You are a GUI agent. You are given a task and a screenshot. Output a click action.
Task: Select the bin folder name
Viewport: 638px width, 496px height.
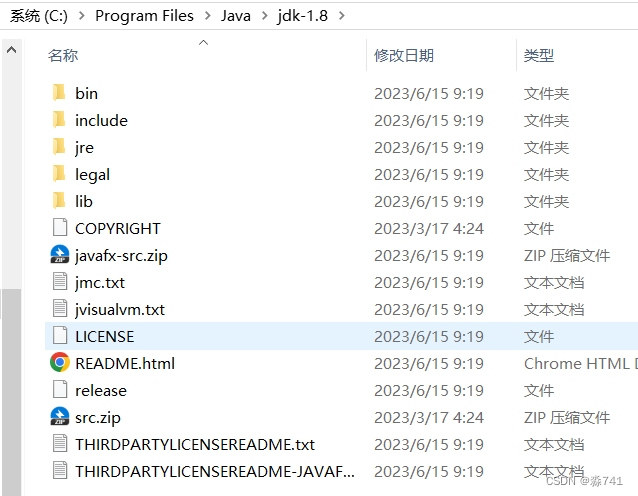[x=86, y=94]
